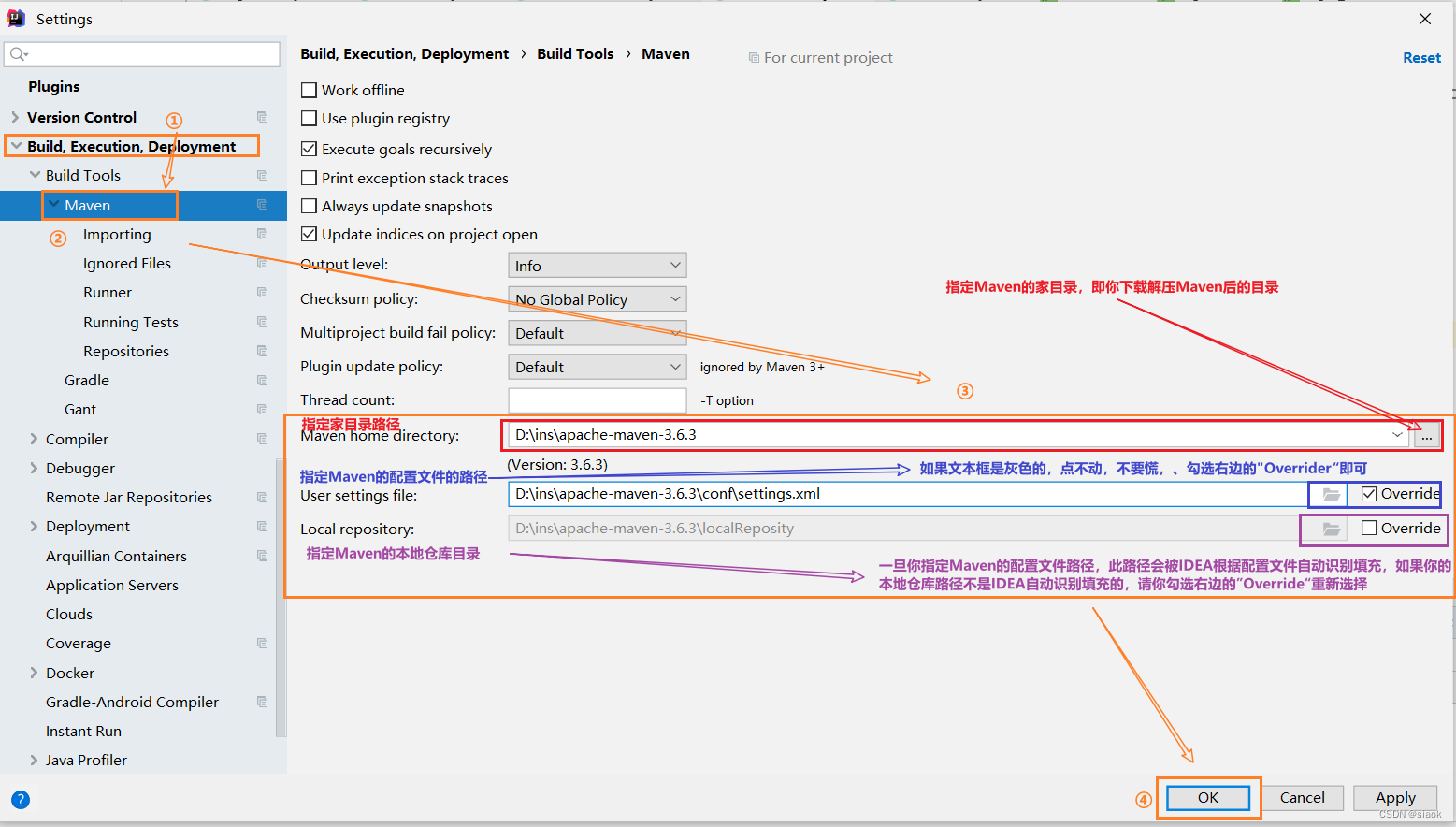Click project-level icon next to Coverage

tap(262, 644)
